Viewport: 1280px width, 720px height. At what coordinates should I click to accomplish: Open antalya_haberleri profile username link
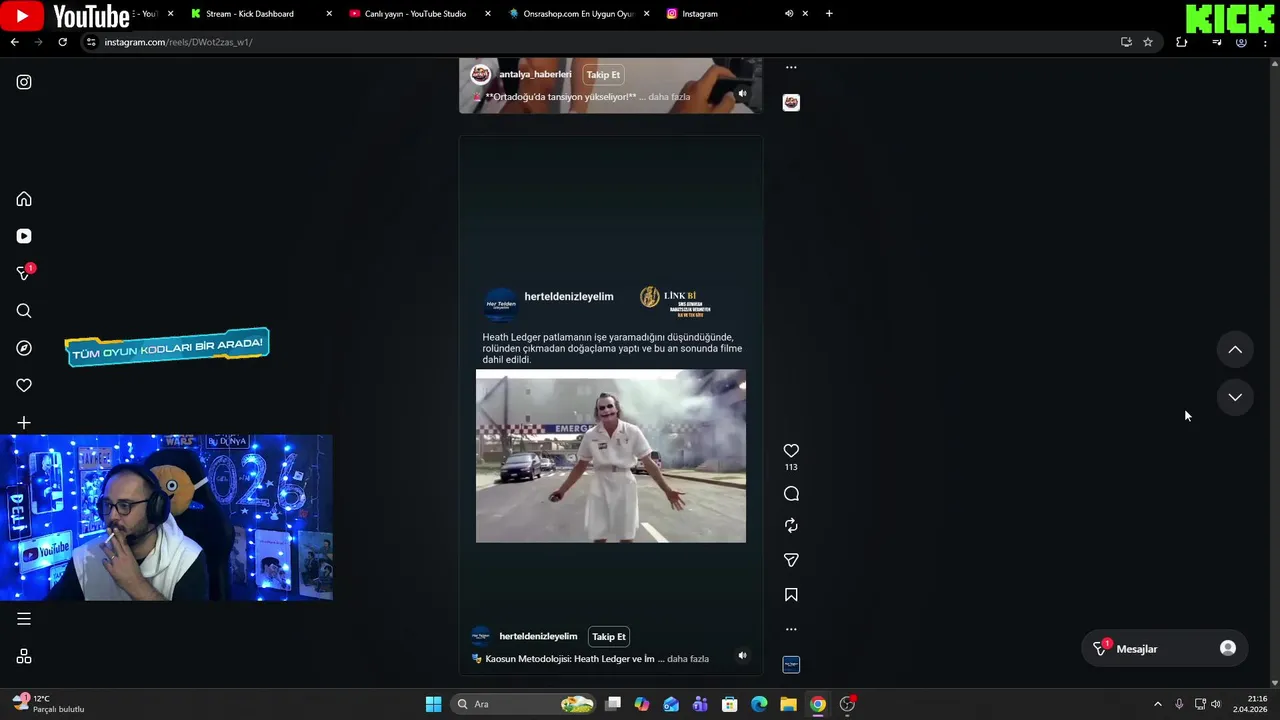coord(535,75)
